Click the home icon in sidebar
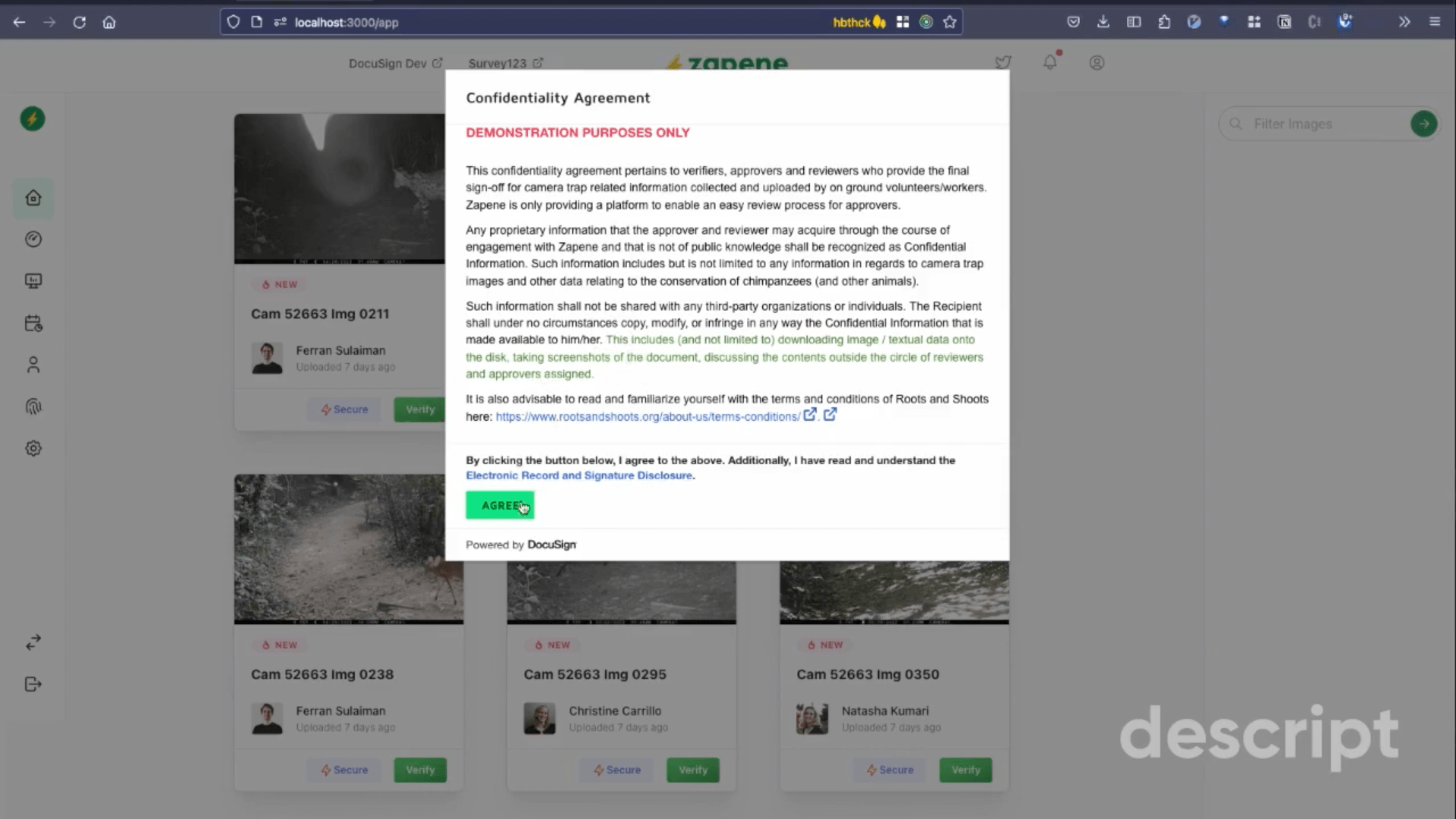 33,198
